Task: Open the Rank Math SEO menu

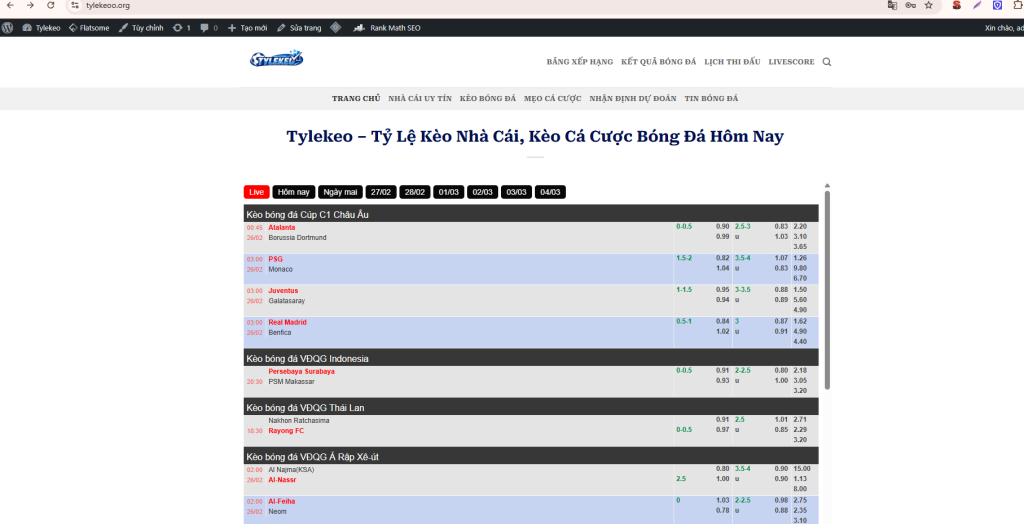Action: click(x=387, y=28)
